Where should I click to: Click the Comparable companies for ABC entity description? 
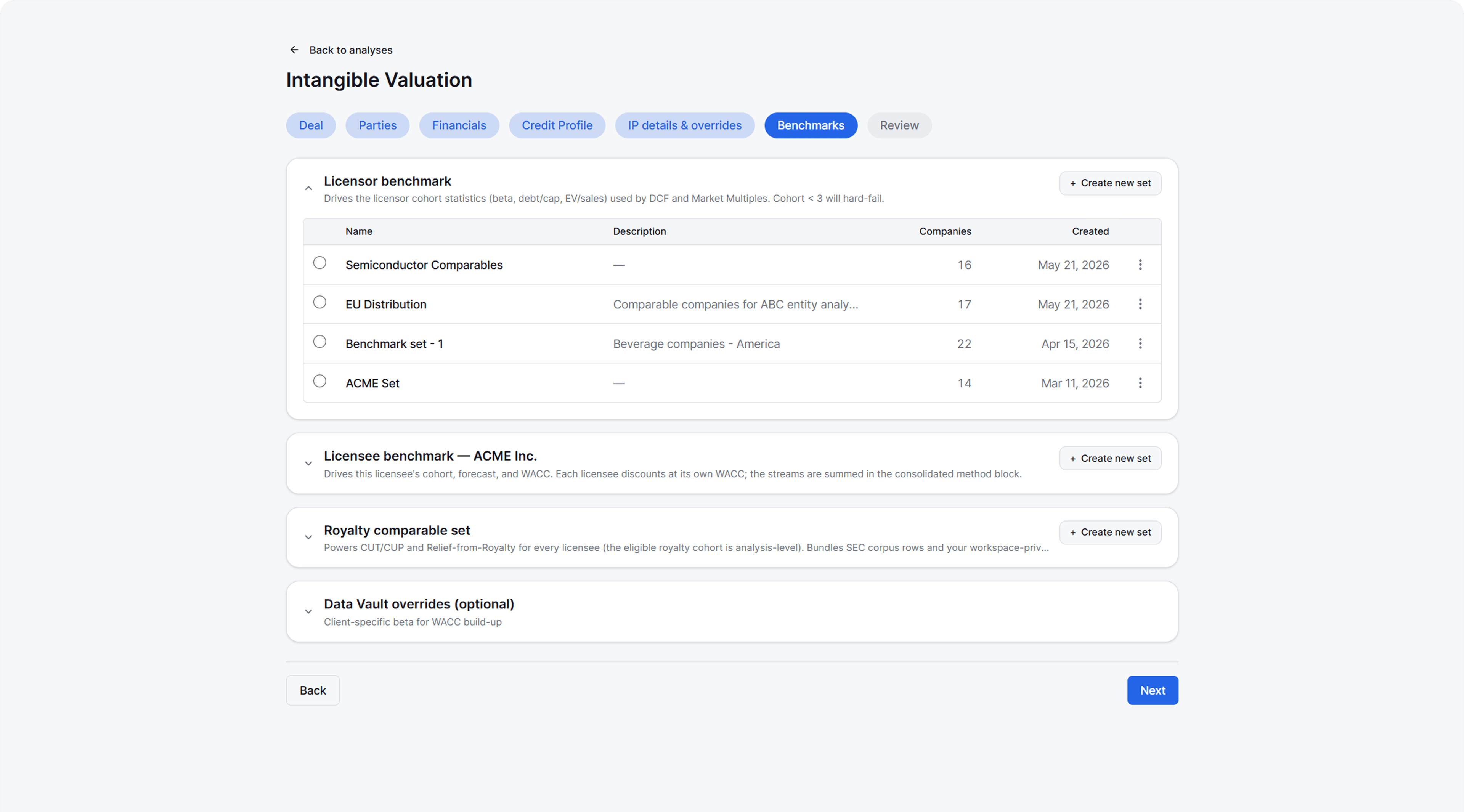(735, 305)
